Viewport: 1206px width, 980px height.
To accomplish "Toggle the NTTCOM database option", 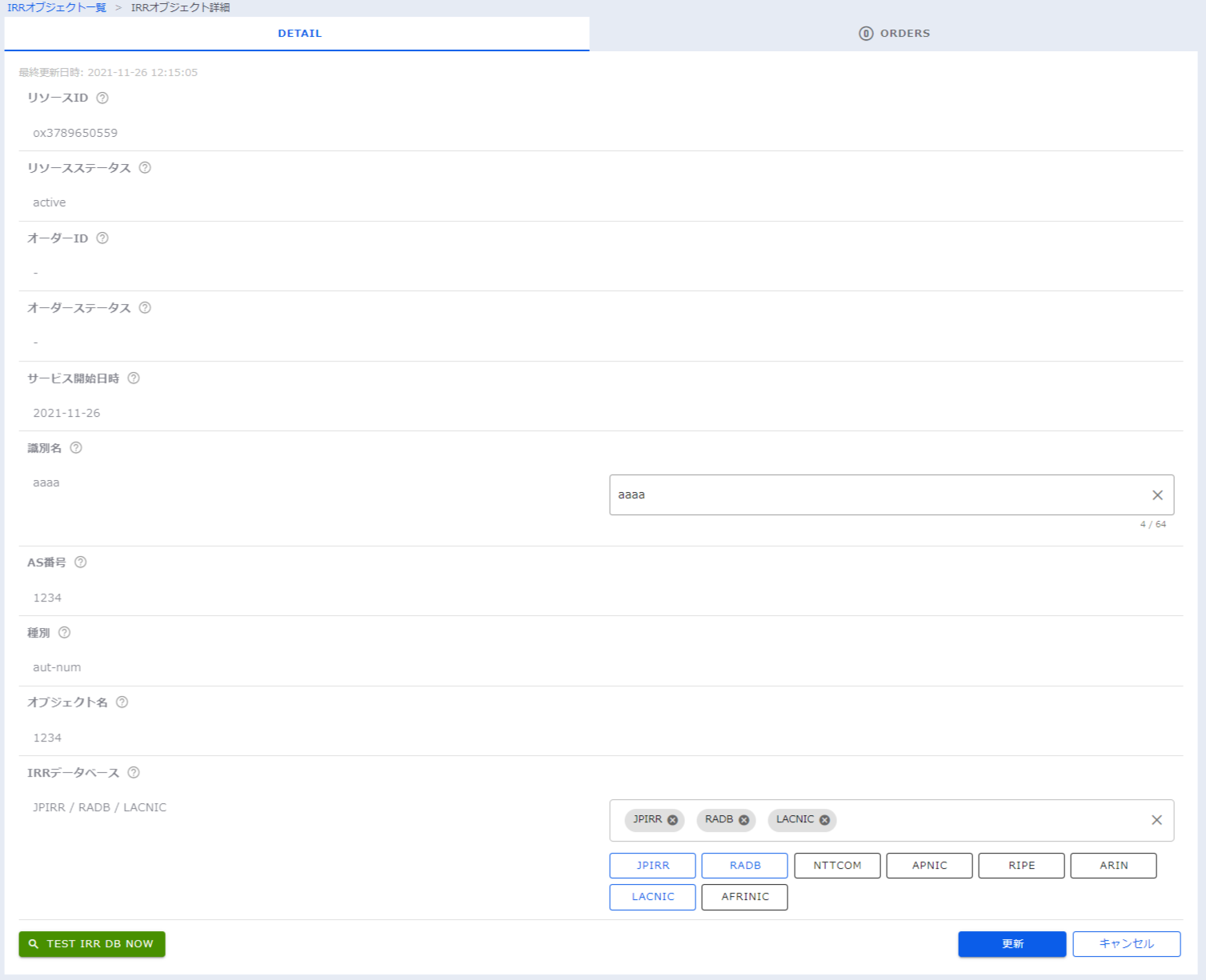I will click(837, 866).
